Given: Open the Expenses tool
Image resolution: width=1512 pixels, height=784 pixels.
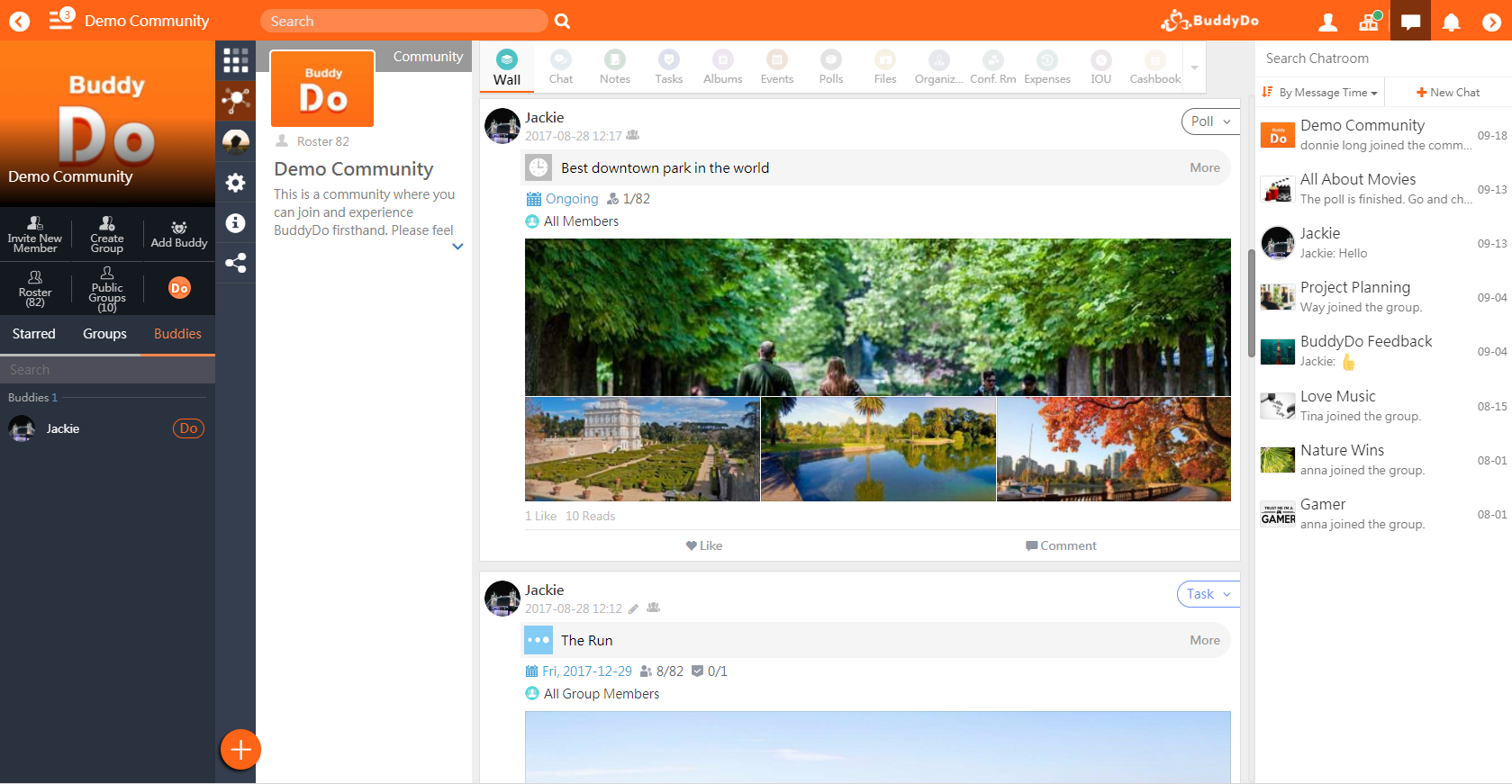Looking at the screenshot, I should click(x=1047, y=68).
